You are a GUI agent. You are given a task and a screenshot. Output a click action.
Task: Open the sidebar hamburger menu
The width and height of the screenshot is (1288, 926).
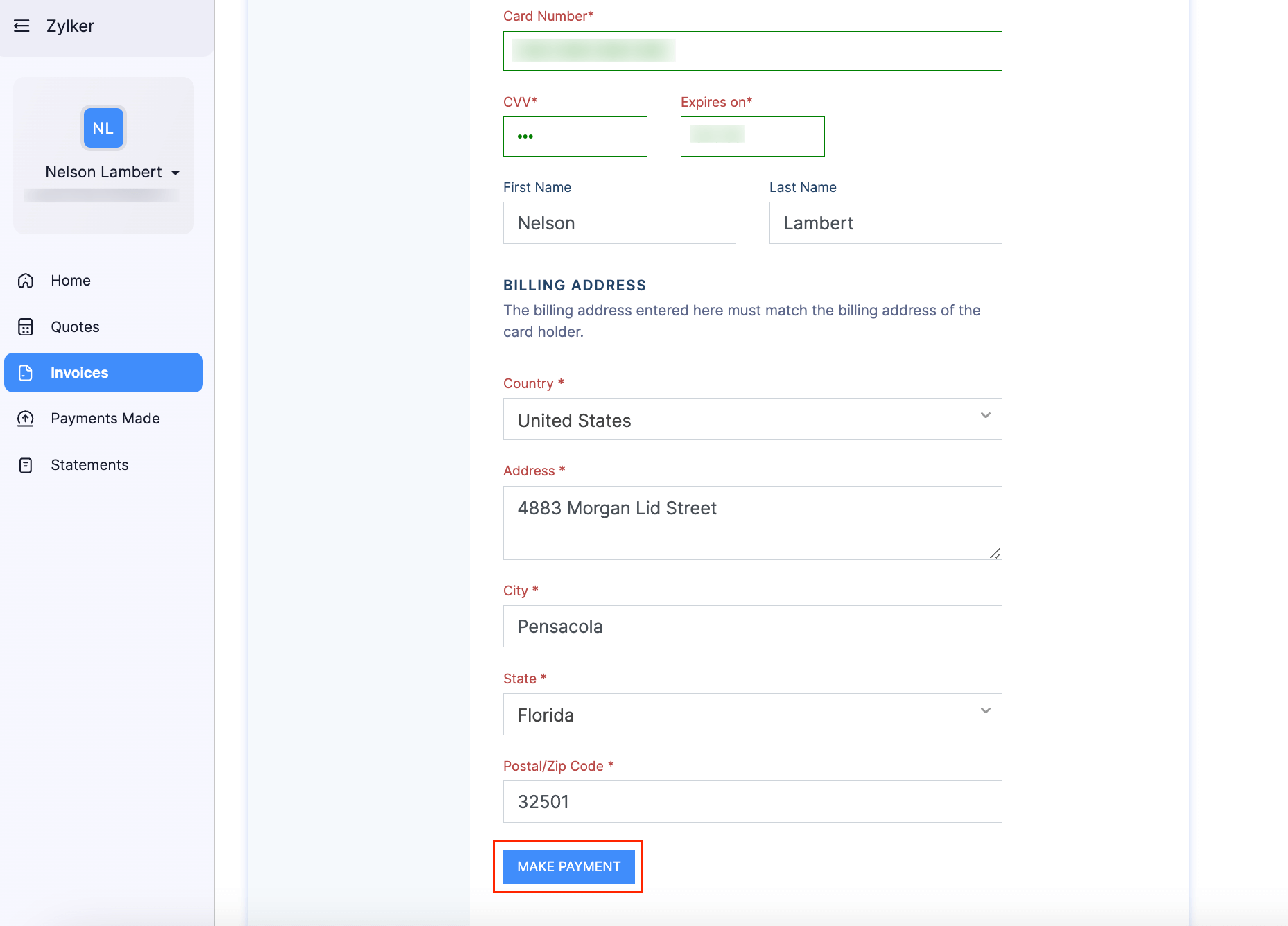click(x=21, y=26)
